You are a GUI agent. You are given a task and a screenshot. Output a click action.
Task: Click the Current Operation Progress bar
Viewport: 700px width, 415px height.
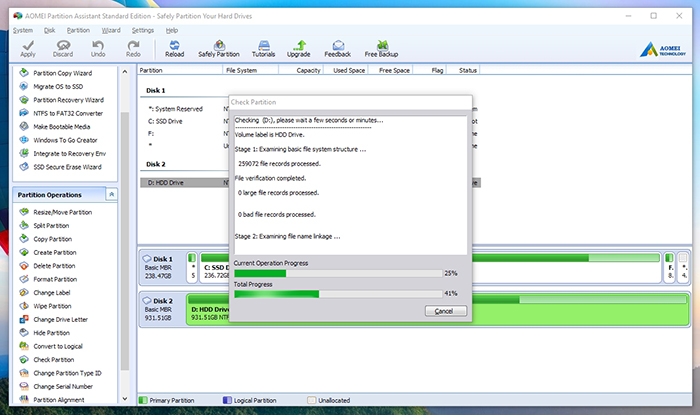(x=338, y=273)
